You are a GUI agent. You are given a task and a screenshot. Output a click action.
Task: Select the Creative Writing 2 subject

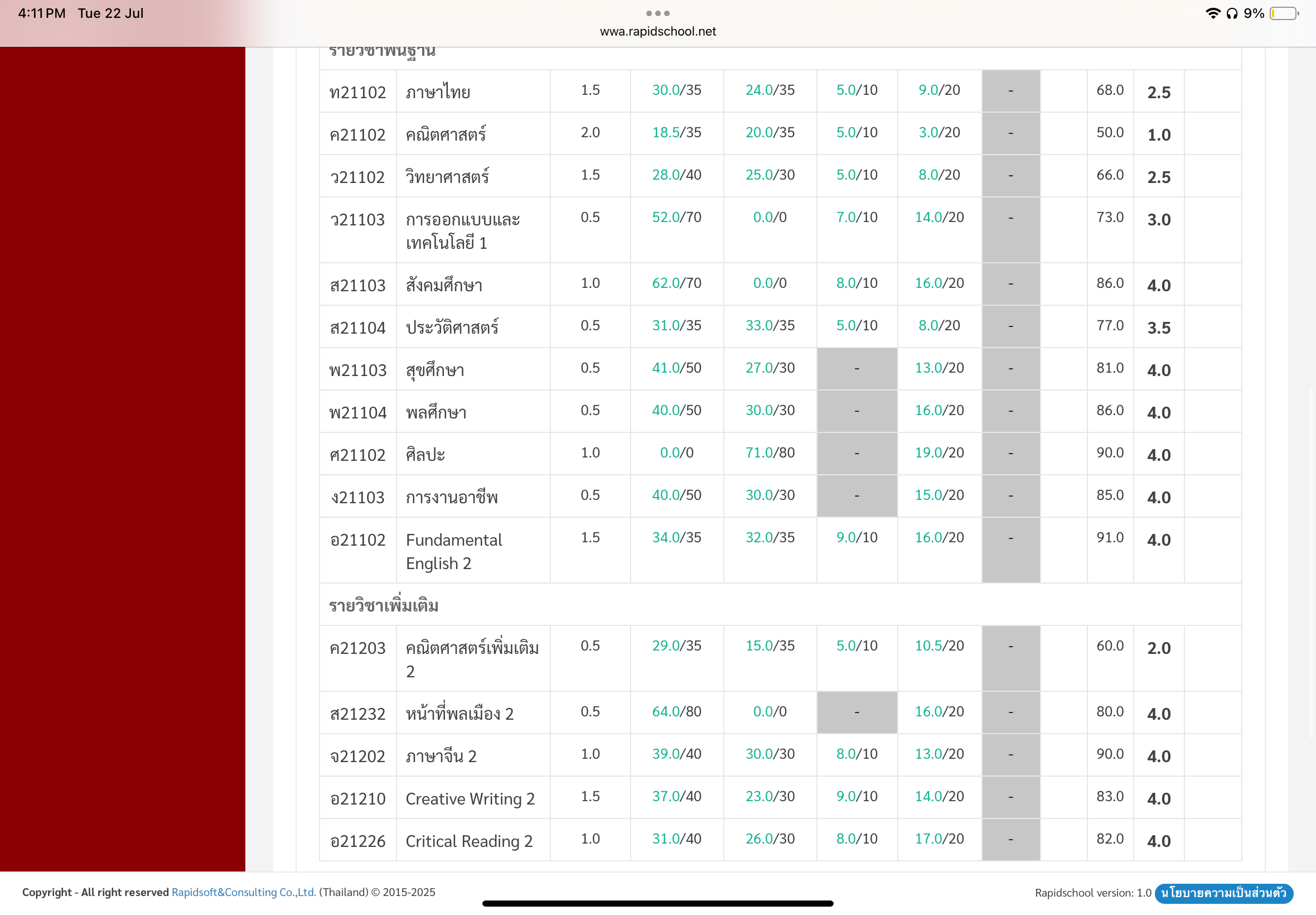click(x=470, y=798)
